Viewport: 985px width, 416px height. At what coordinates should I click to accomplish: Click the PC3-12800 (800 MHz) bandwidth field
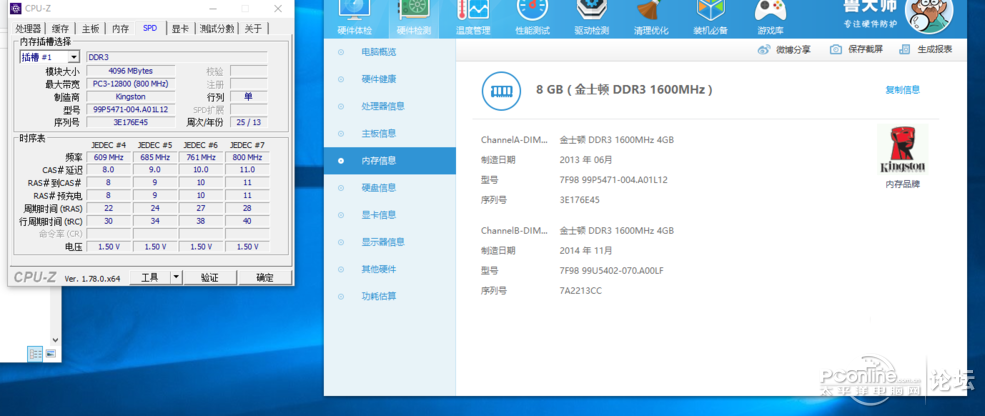point(130,84)
